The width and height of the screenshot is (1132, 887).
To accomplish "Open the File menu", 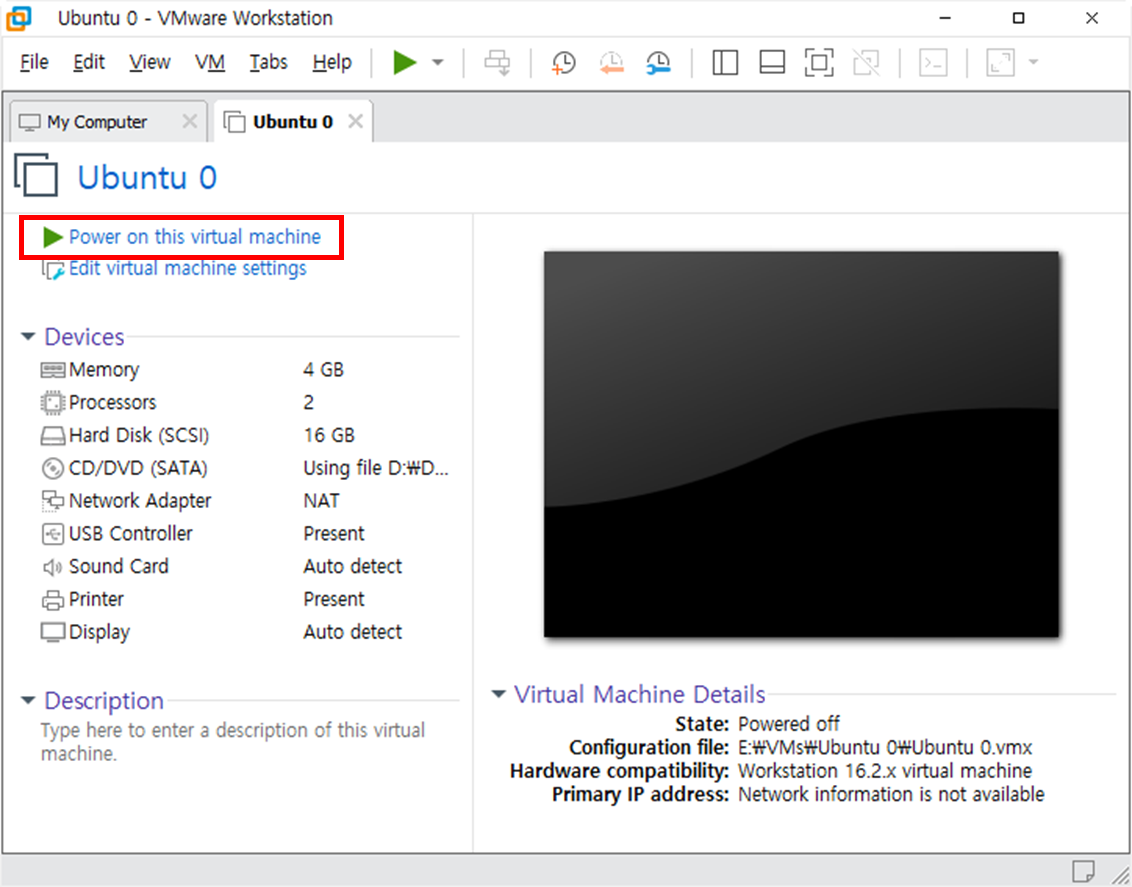I will [x=34, y=63].
